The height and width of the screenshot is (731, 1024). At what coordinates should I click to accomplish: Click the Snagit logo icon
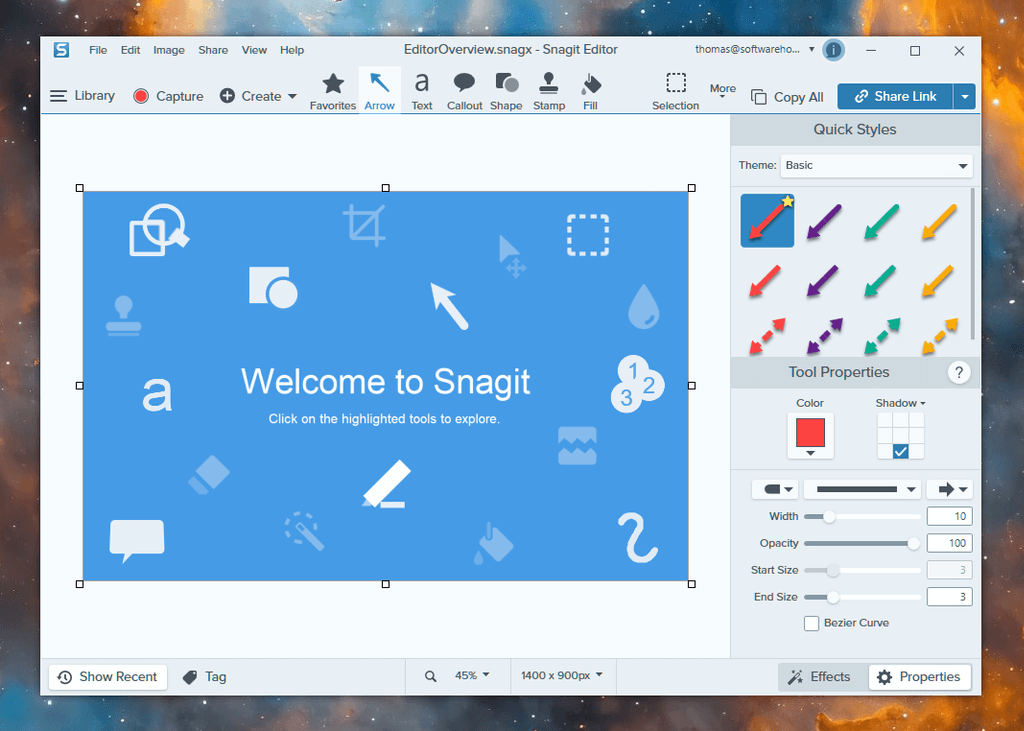(x=61, y=50)
